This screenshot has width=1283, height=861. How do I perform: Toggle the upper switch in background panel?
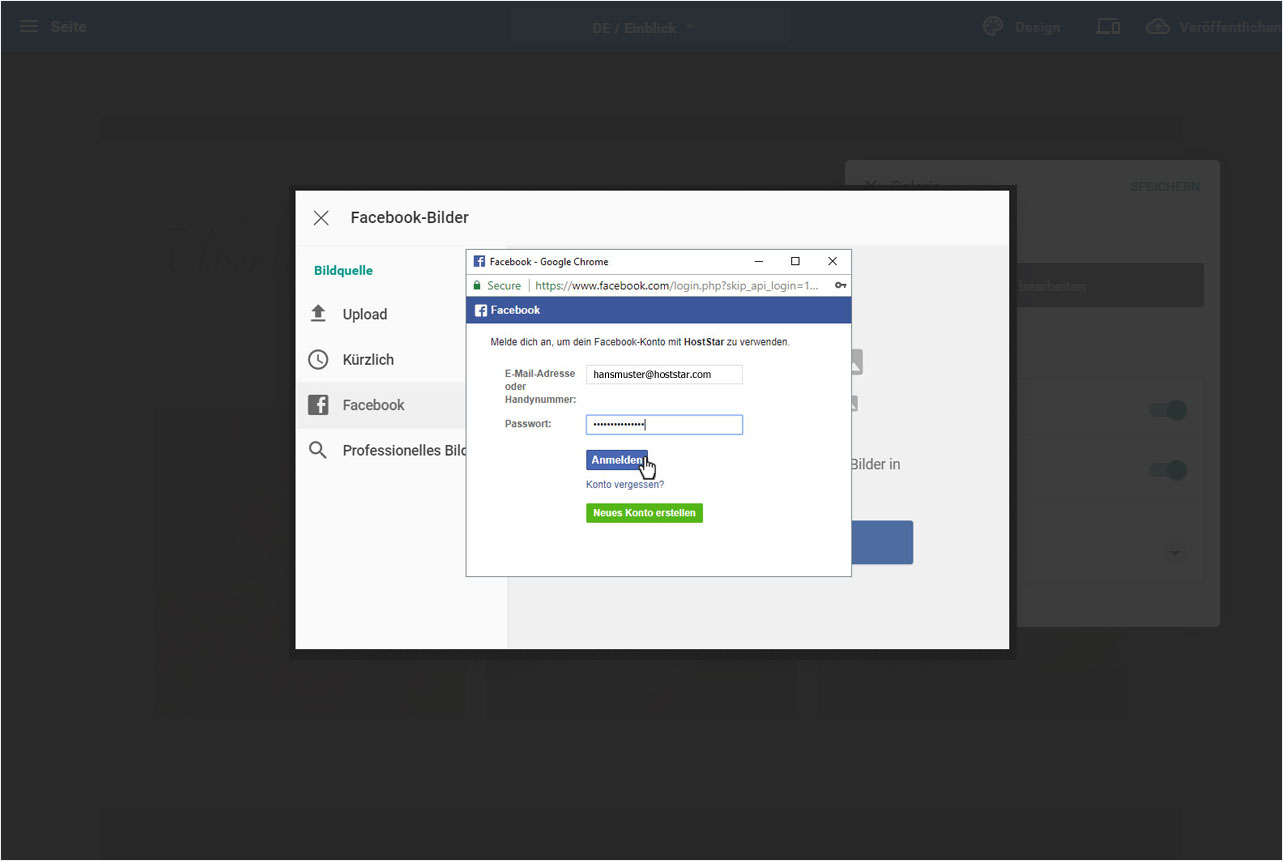point(1168,410)
